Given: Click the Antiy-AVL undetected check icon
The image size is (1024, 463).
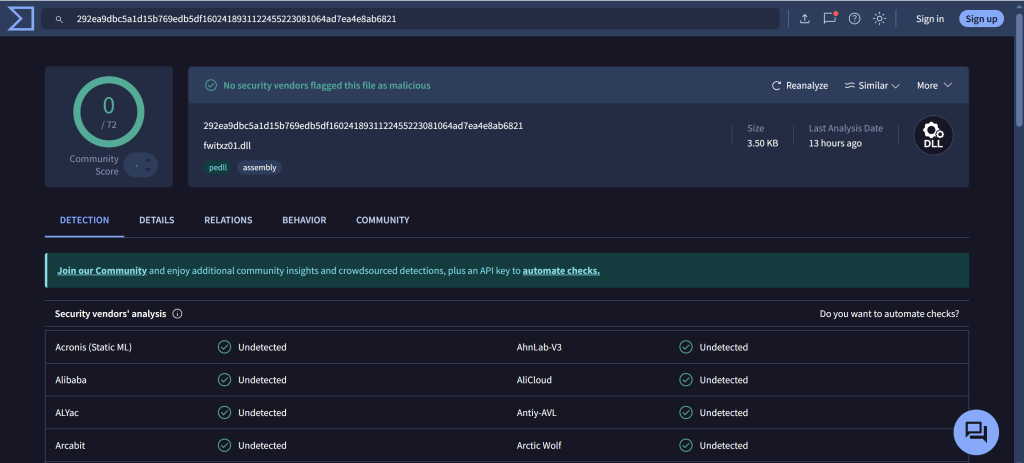Looking at the screenshot, I should point(686,413).
